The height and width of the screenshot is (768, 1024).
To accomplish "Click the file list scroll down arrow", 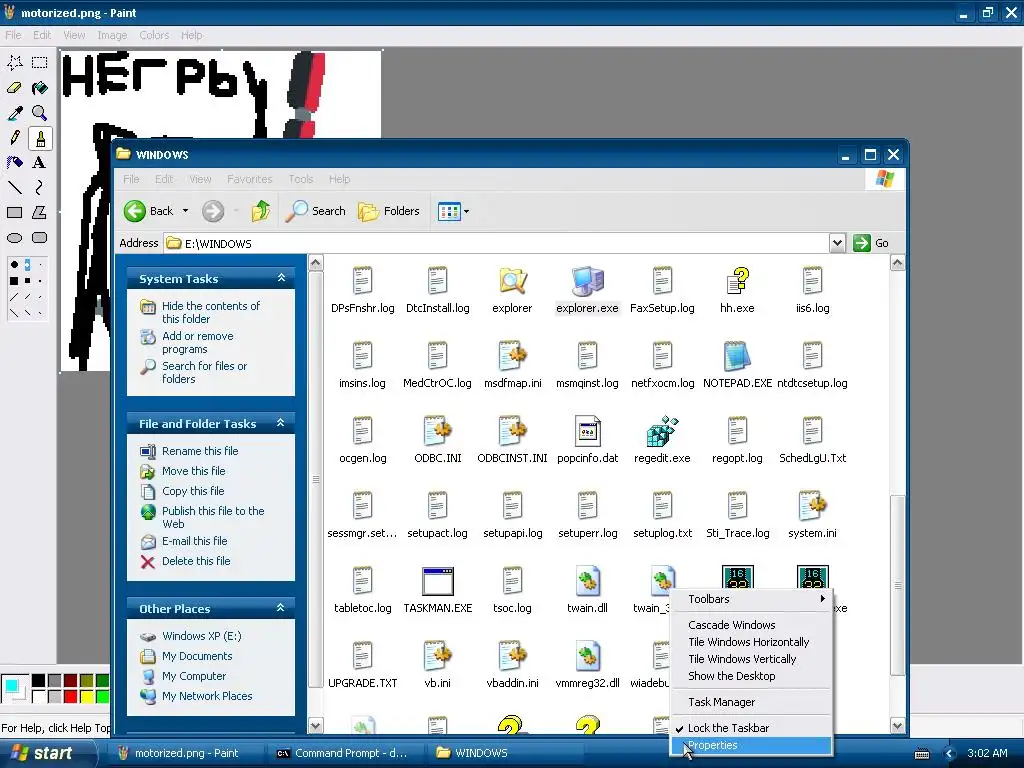I will [x=897, y=726].
